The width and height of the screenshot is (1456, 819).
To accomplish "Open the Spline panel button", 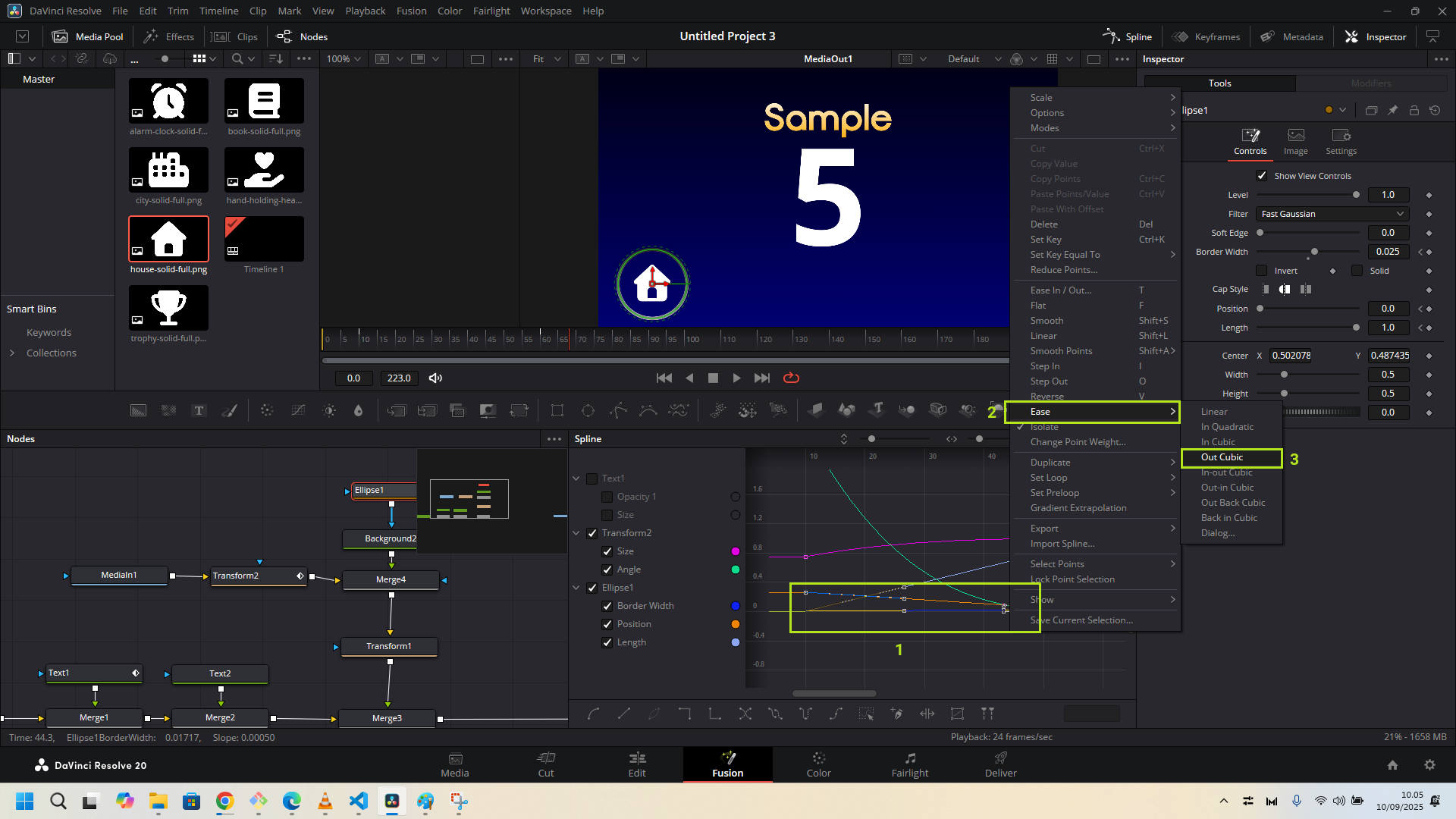I will [1127, 36].
